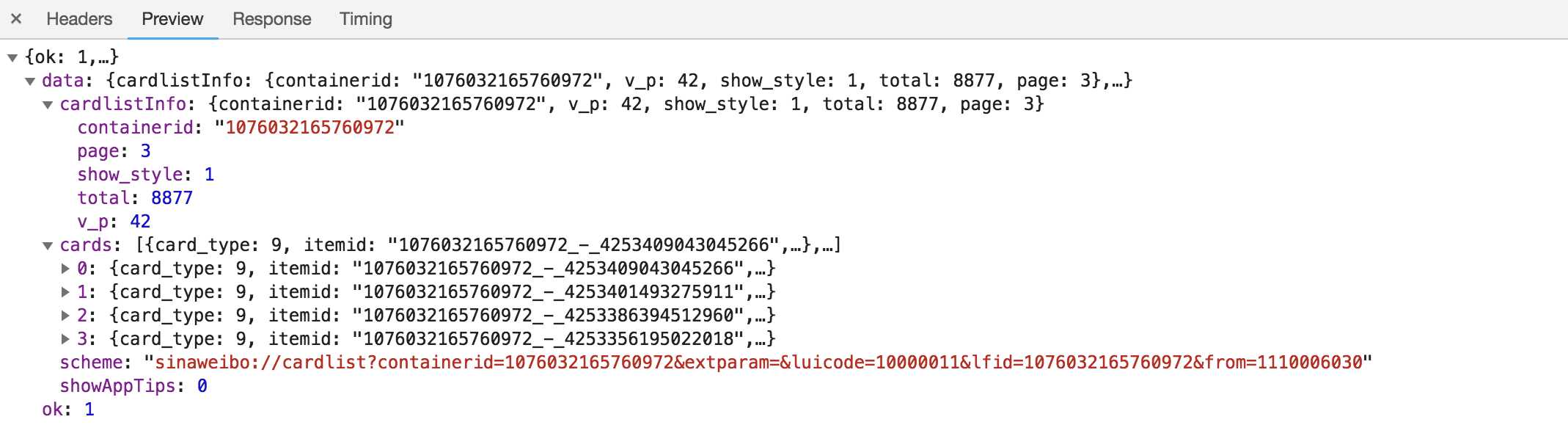Click itemid ending 4253386394512960 in row 2
The height and width of the screenshot is (436, 1568).
[x=549, y=316]
